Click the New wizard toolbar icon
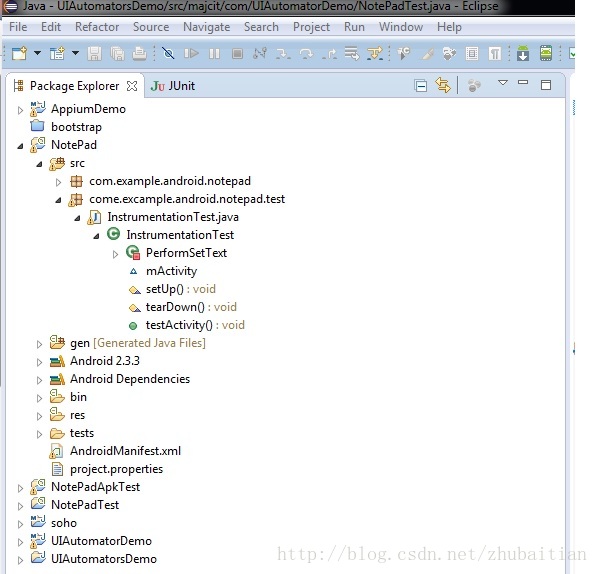This screenshot has width=598, height=574. [19, 53]
